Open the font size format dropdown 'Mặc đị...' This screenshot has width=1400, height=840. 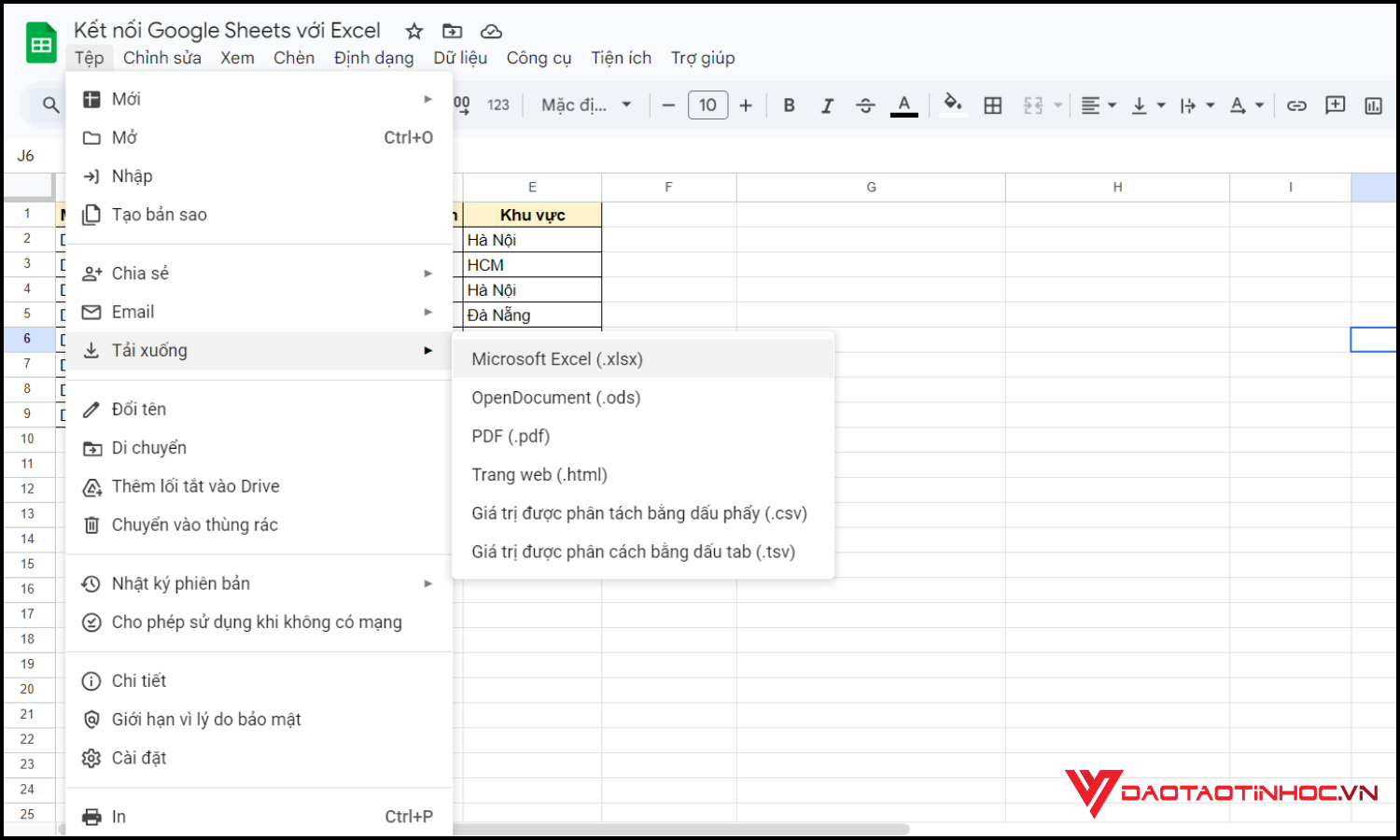click(585, 105)
